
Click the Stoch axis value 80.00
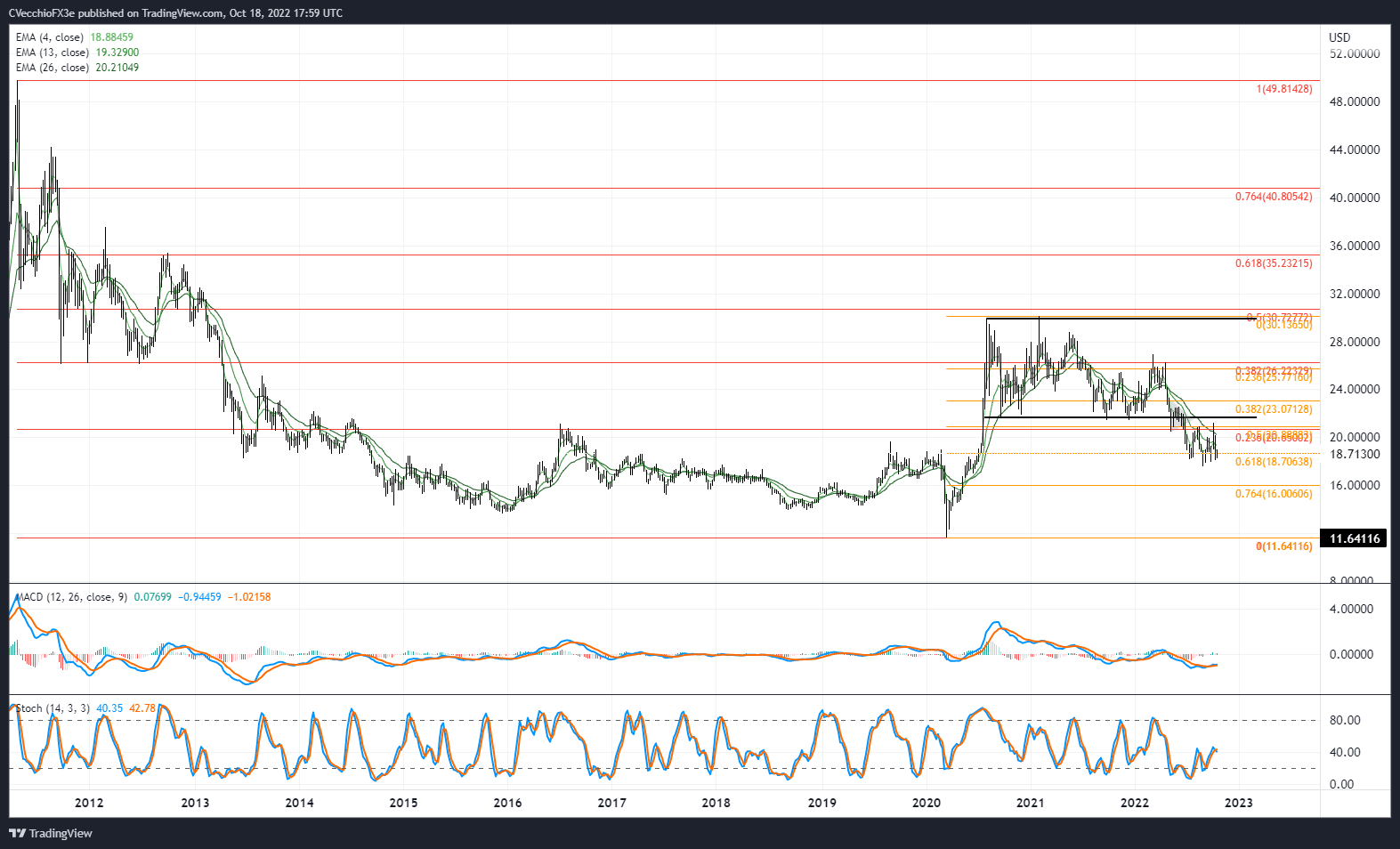pyautogui.click(x=1344, y=720)
